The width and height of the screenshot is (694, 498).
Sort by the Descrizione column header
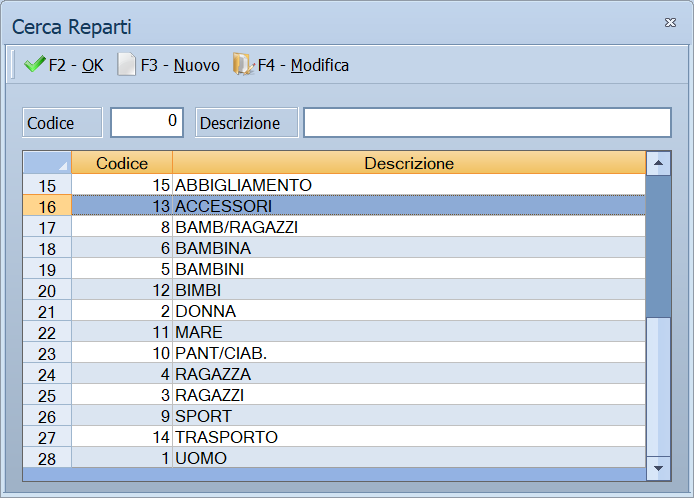[409, 163]
